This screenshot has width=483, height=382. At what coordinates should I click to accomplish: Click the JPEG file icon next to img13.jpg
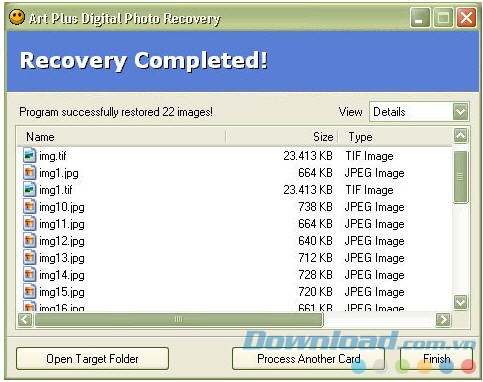pos(29,258)
